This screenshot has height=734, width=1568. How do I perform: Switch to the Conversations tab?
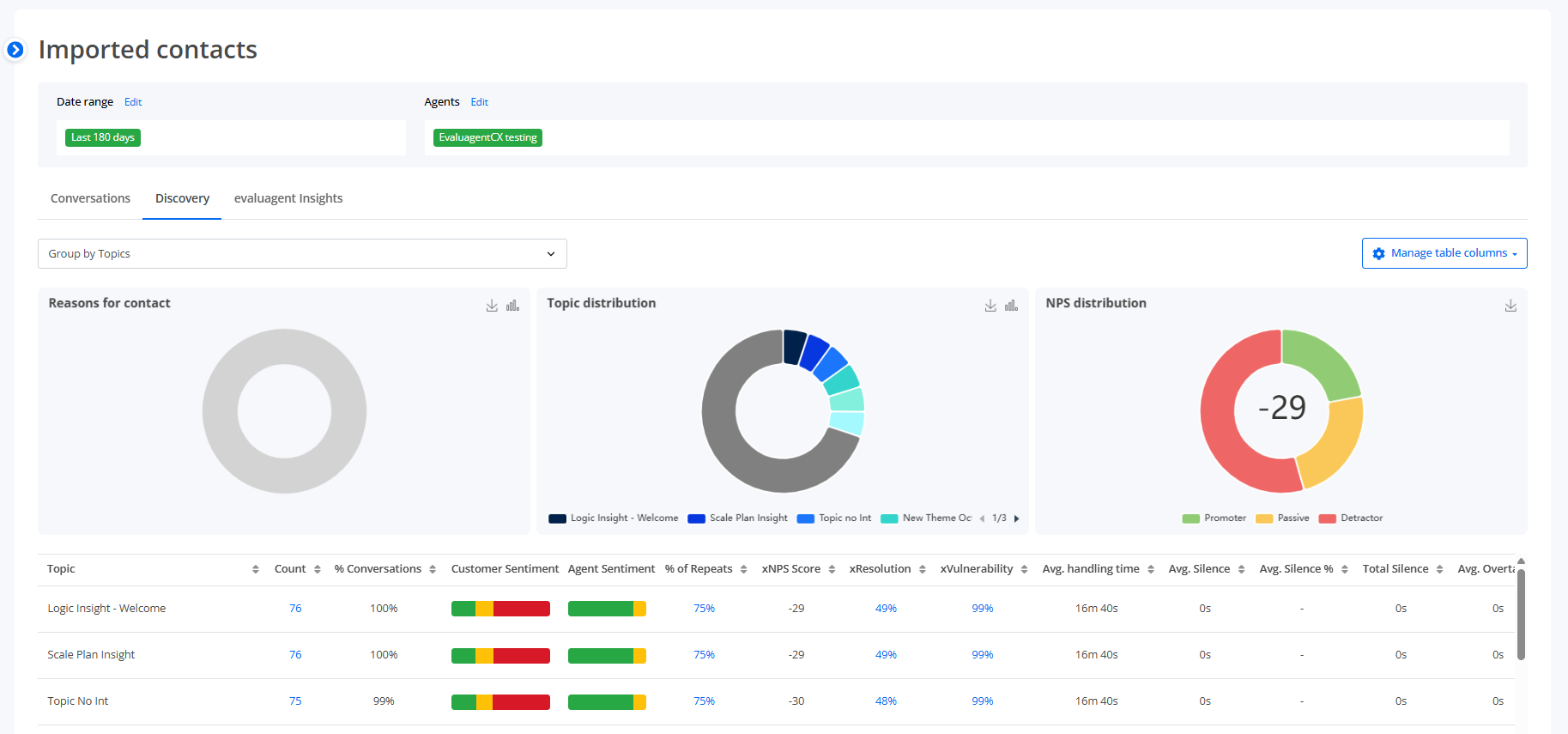[90, 198]
